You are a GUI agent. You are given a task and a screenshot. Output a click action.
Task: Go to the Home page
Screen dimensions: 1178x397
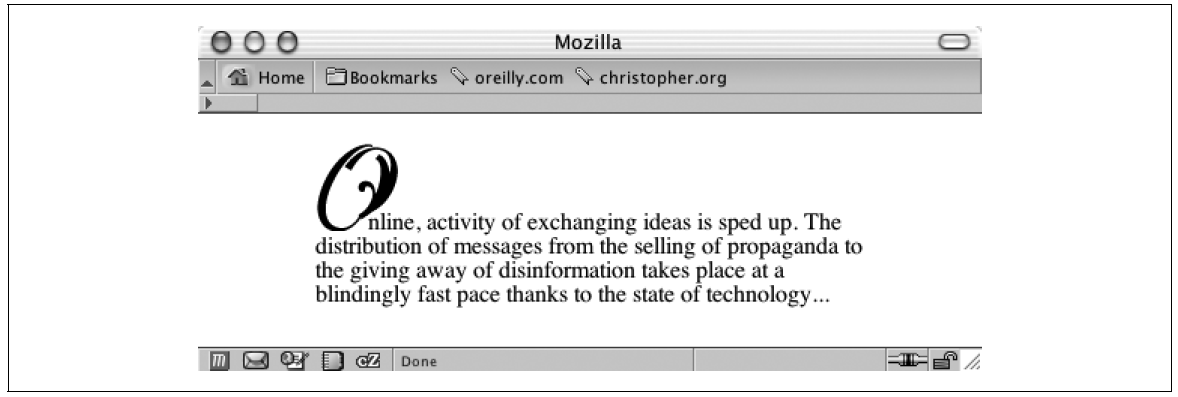click(266, 77)
